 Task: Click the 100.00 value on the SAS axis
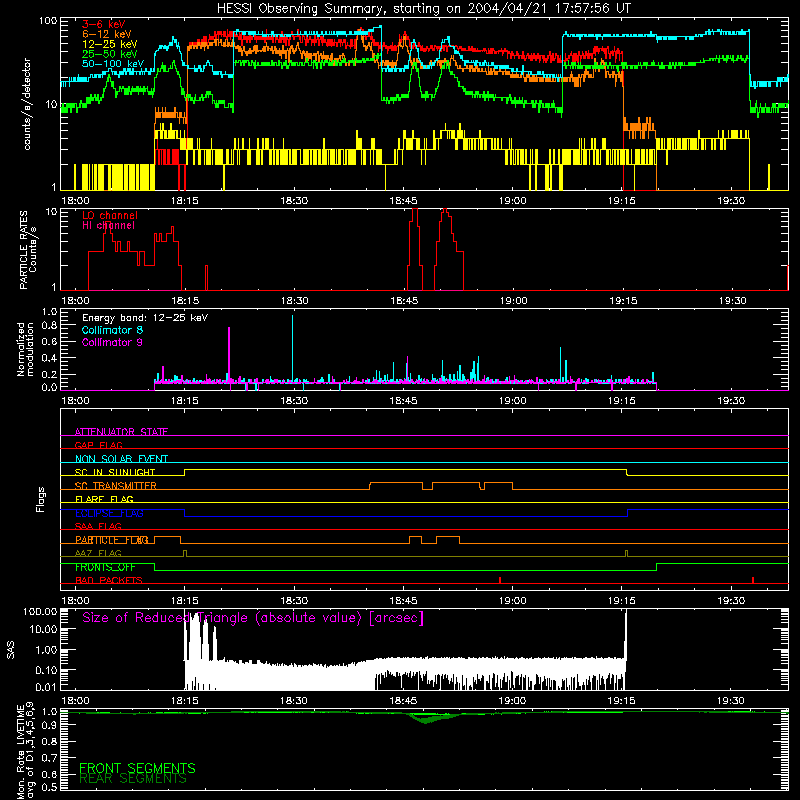pyautogui.click(x=40, y=611)
